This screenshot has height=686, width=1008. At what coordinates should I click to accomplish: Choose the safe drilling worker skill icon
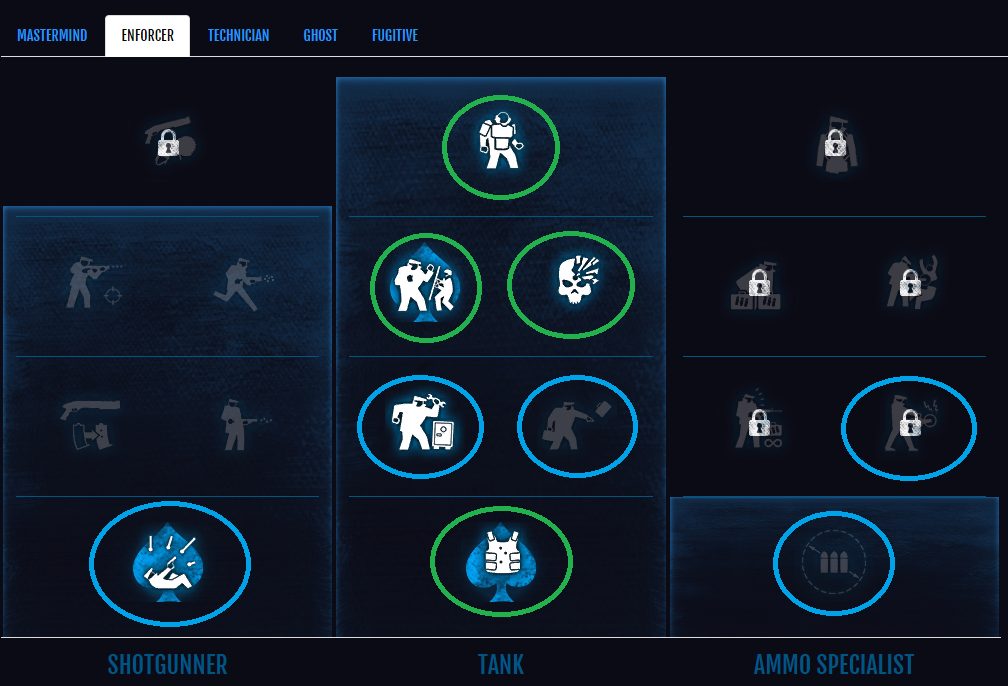[420, 422]
